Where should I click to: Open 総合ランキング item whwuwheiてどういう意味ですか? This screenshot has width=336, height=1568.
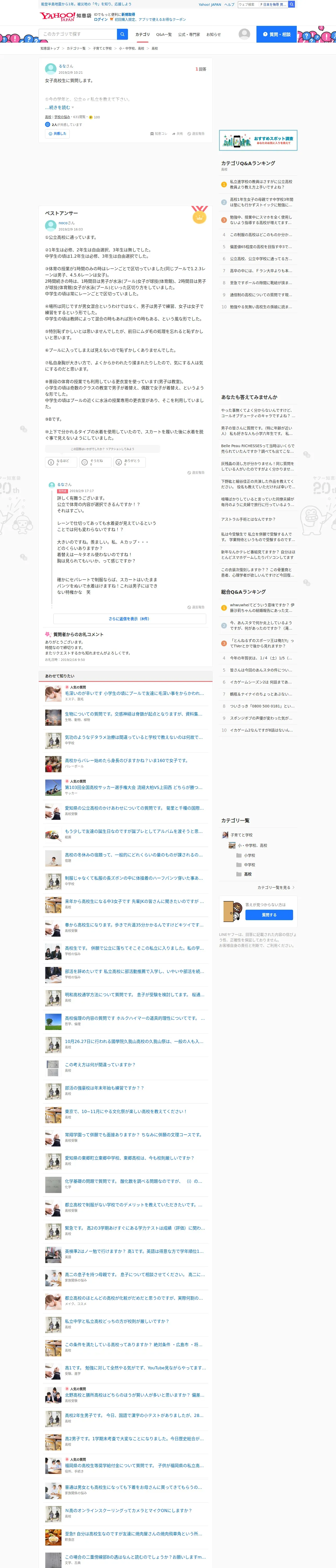262,608
